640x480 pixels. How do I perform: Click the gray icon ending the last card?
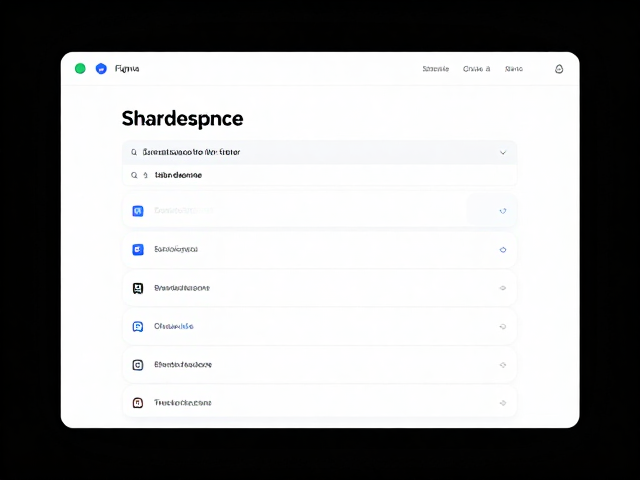click(x=503, y=403)
